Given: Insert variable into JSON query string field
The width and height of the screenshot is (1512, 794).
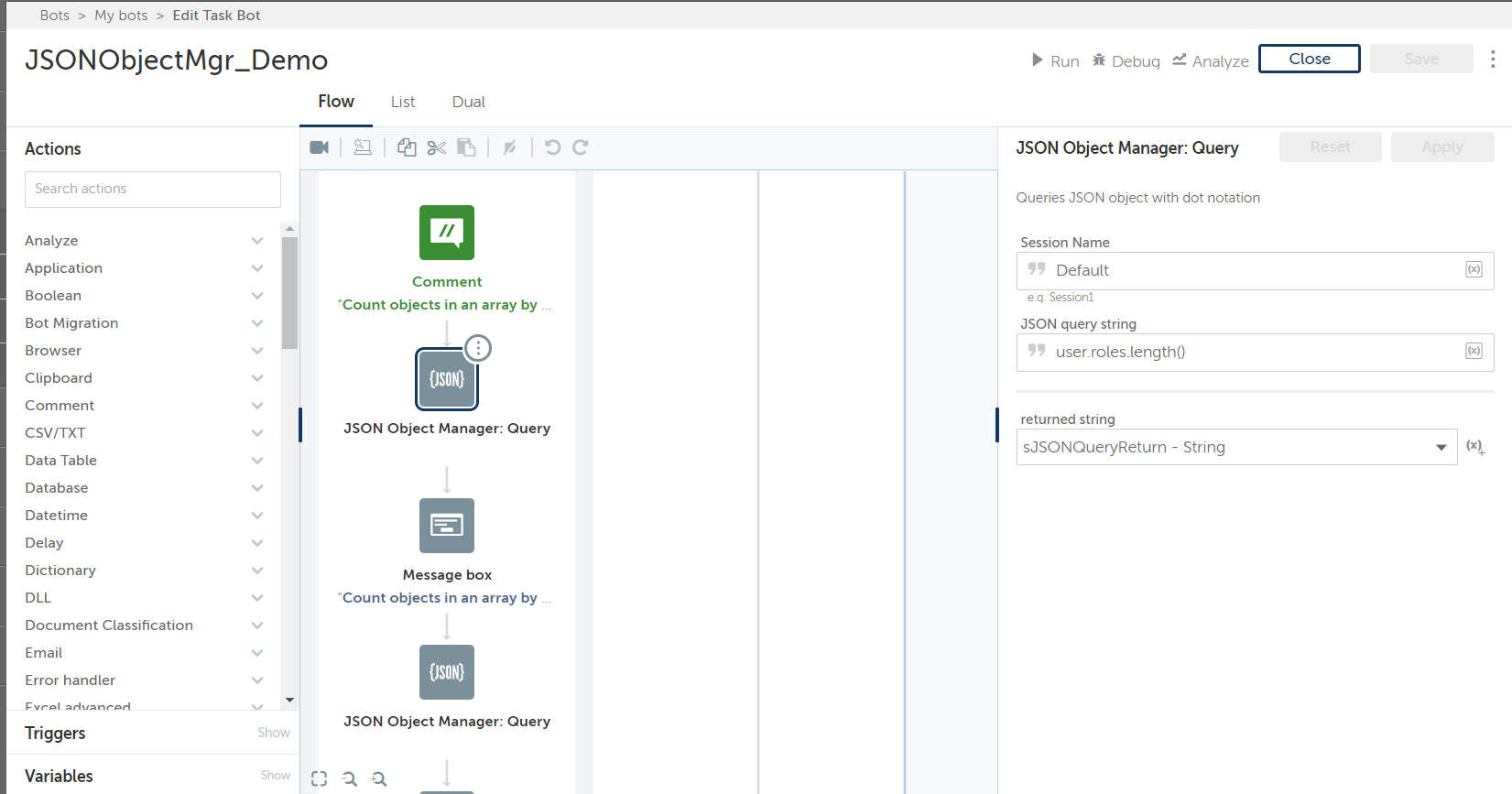Looking at the screenshot, I should tap(1474, 352).
